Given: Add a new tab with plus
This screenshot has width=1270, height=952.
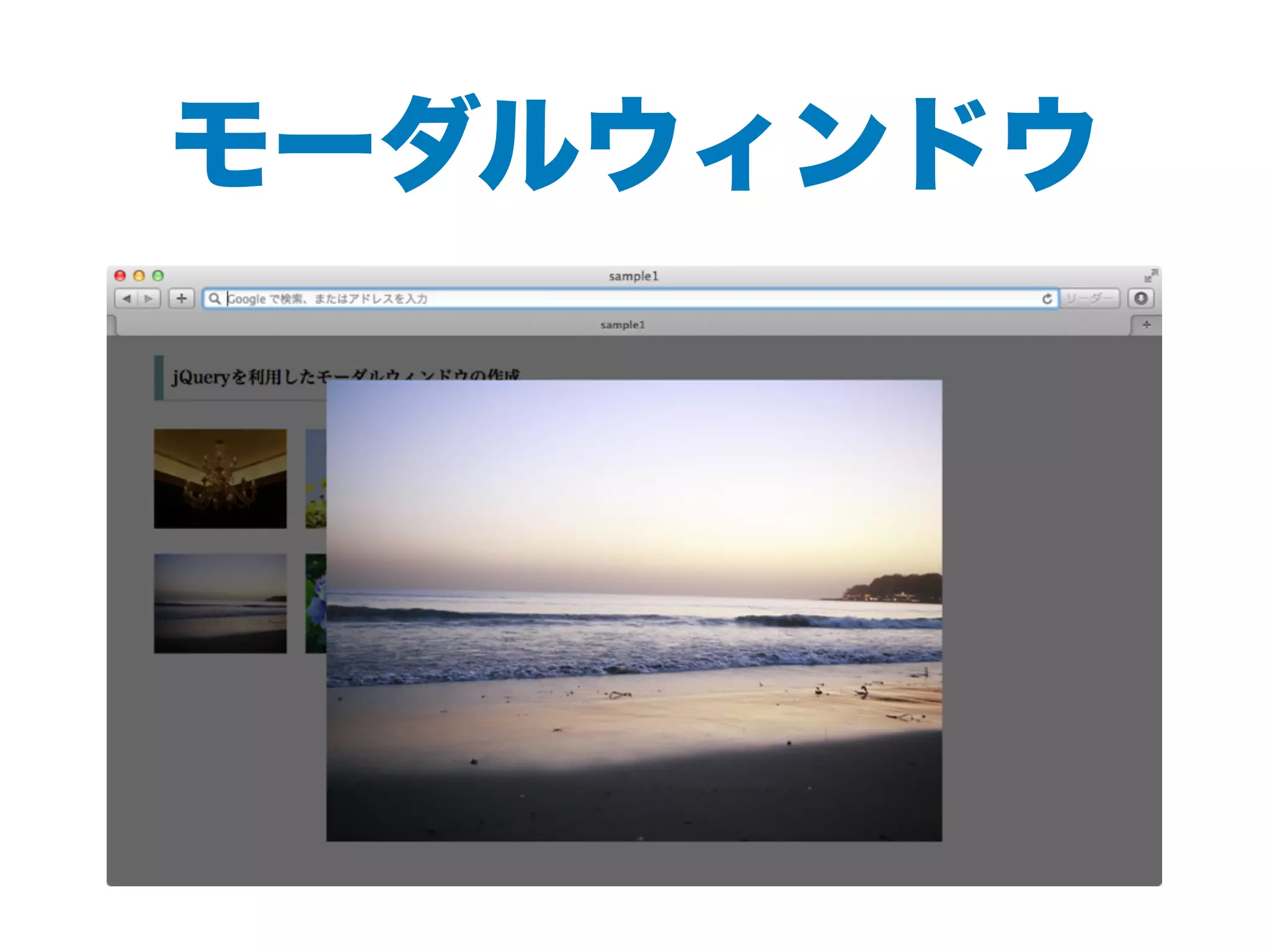Looking at the screenshot, I should 1146,325.
